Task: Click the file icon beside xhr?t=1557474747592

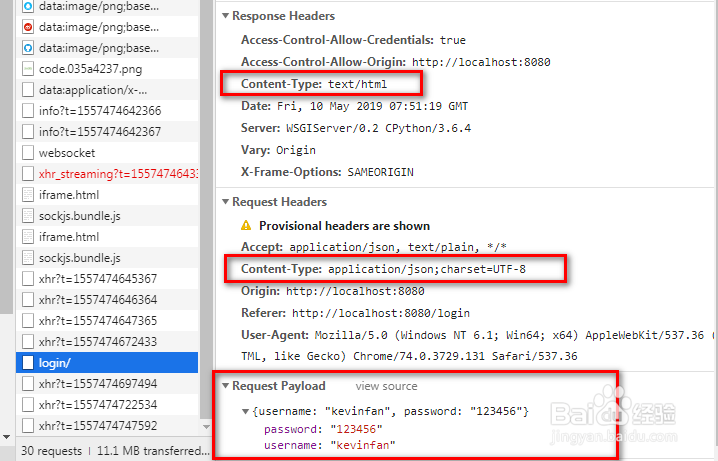Action: (28, 426)
